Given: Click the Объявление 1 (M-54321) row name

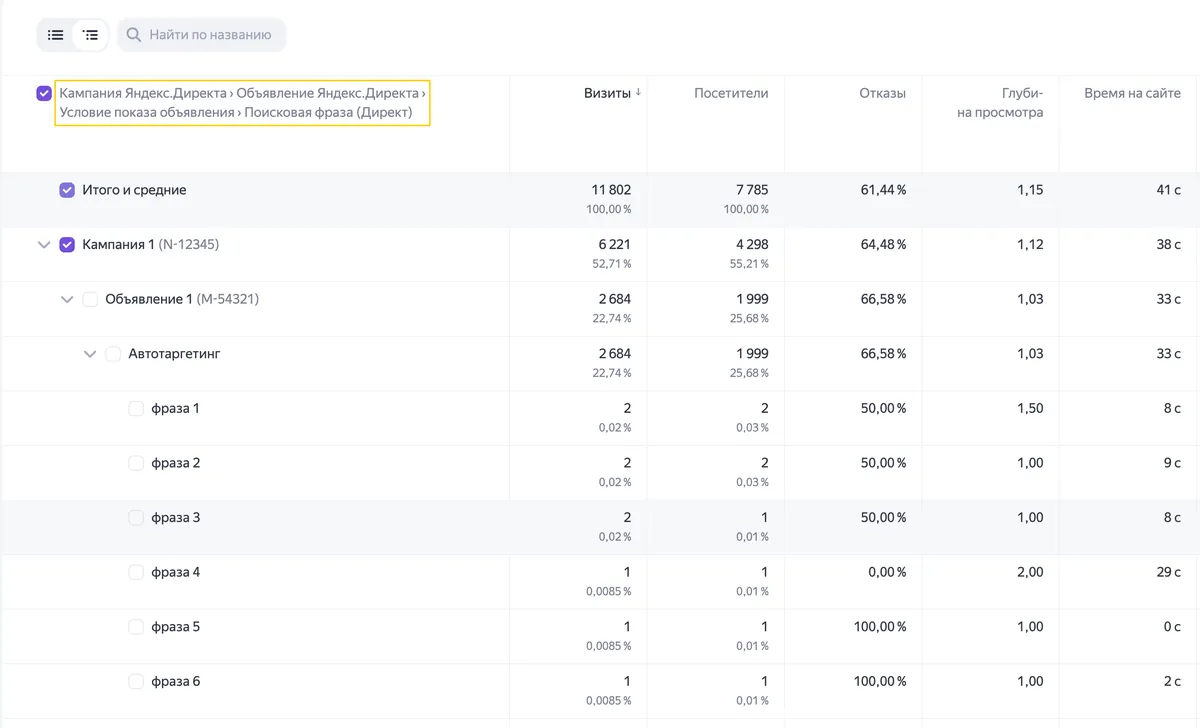Looking at the screenshot, I should click(x=182, y=299).
